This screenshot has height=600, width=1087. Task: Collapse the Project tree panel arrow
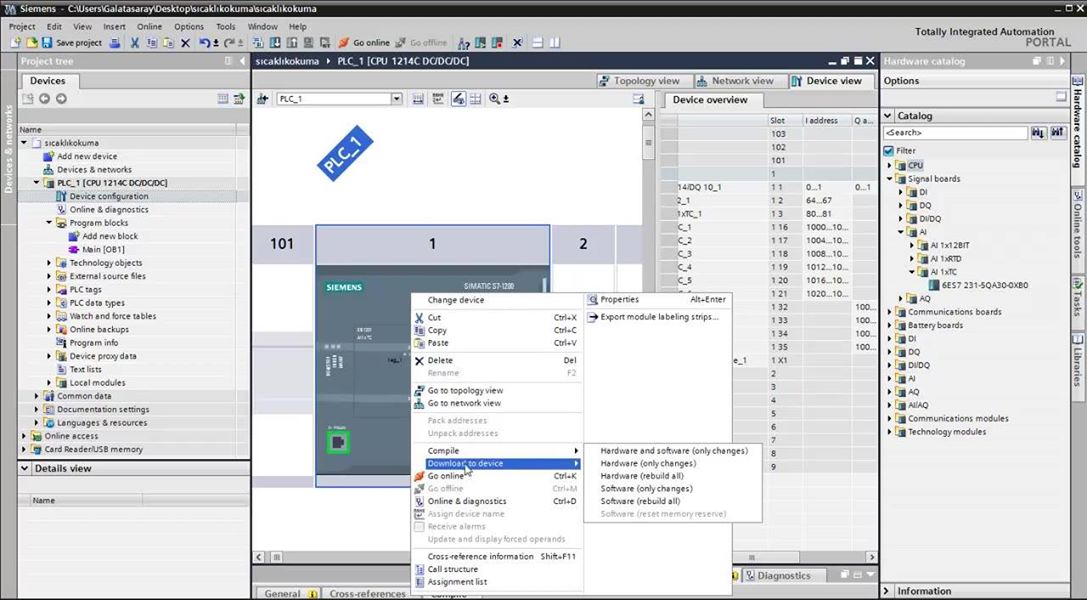[242, 61]
